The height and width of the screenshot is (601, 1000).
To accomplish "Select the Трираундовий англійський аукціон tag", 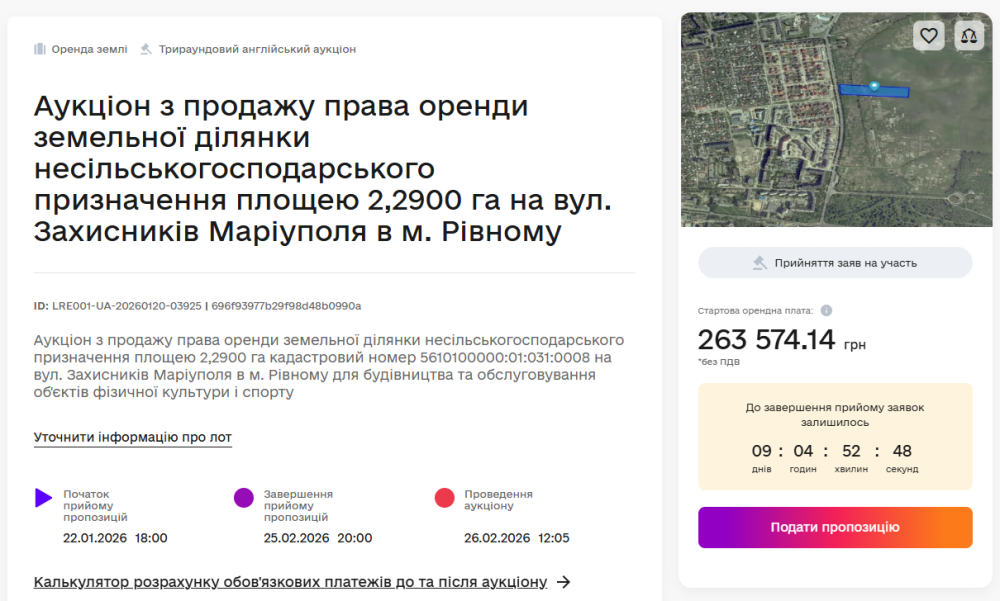I will (257, 49).
